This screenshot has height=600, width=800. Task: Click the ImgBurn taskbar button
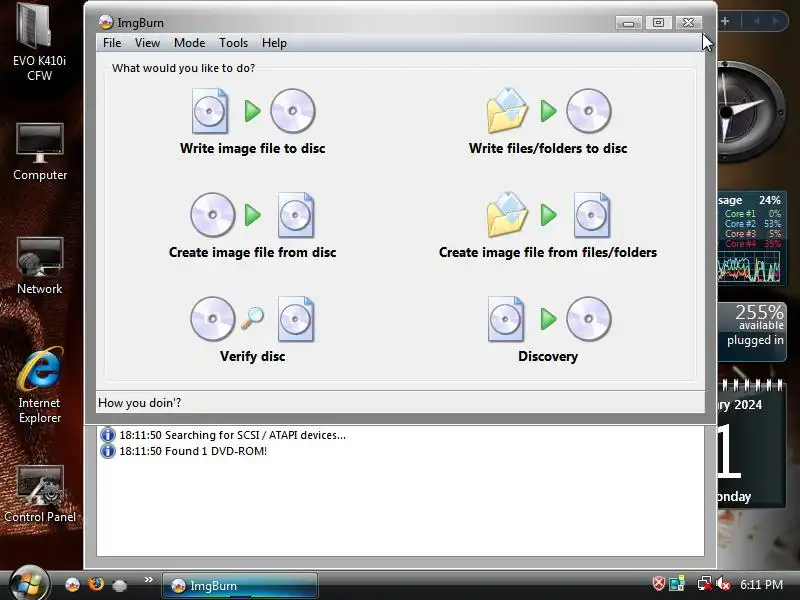tap(240, 585)
